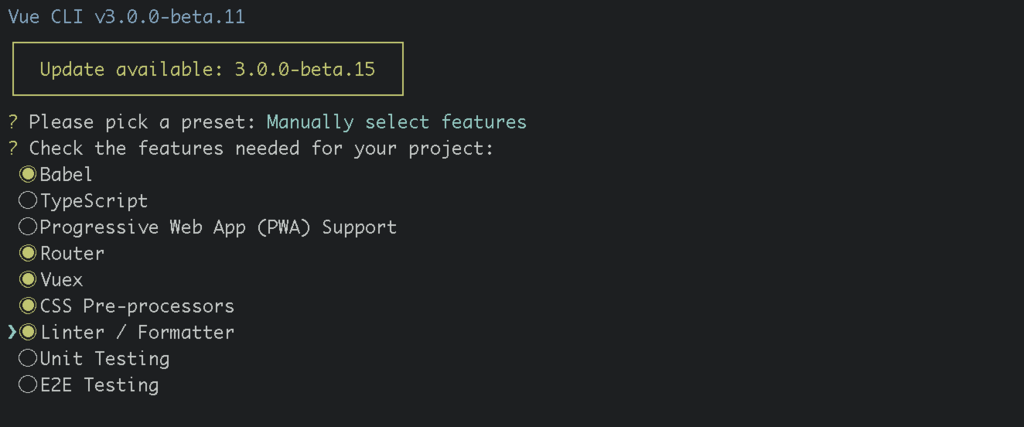
Task: Select the Unit Testing label
Action: (x=104, y=358)
